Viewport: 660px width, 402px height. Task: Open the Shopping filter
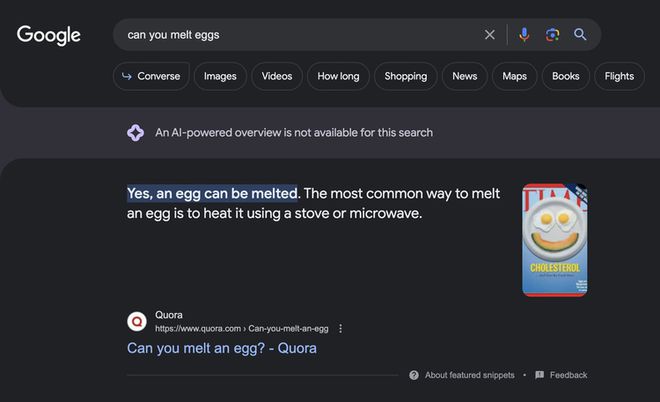(x=405, y=76)
